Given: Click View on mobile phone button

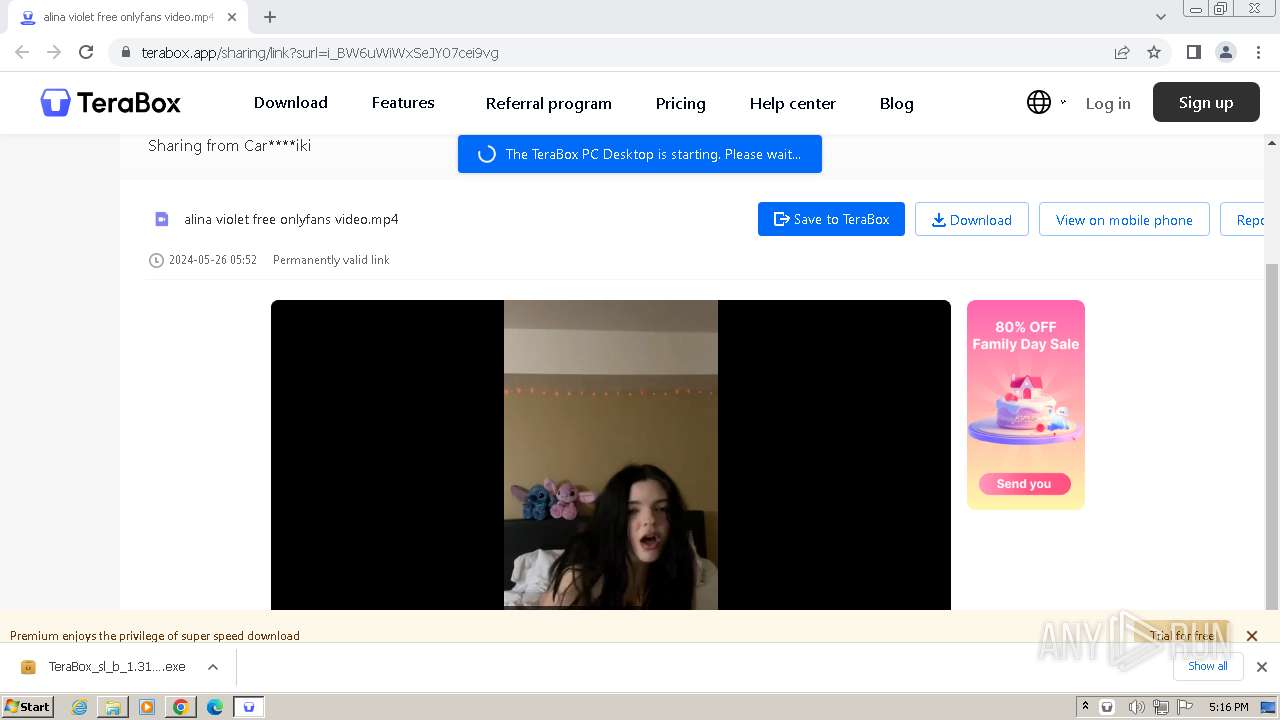Looking at the screenshot, I should pos(1124,219).
